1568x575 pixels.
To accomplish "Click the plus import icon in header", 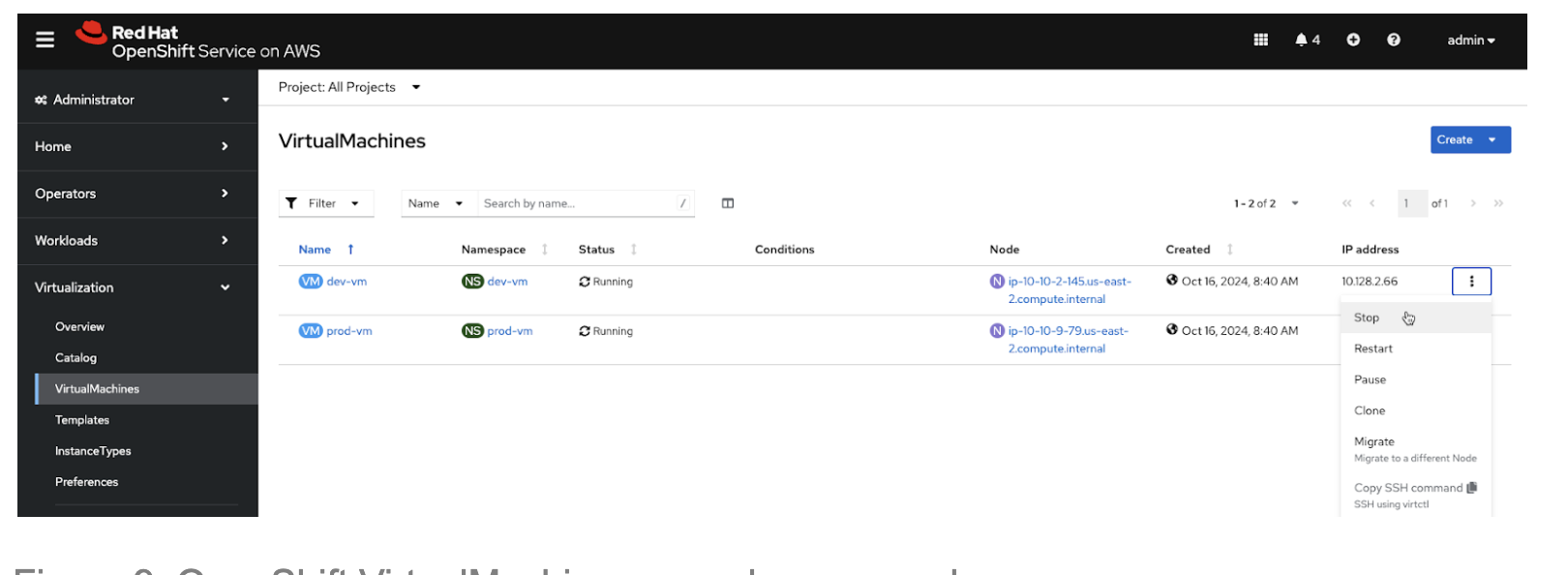I will tap(1353, 40).
